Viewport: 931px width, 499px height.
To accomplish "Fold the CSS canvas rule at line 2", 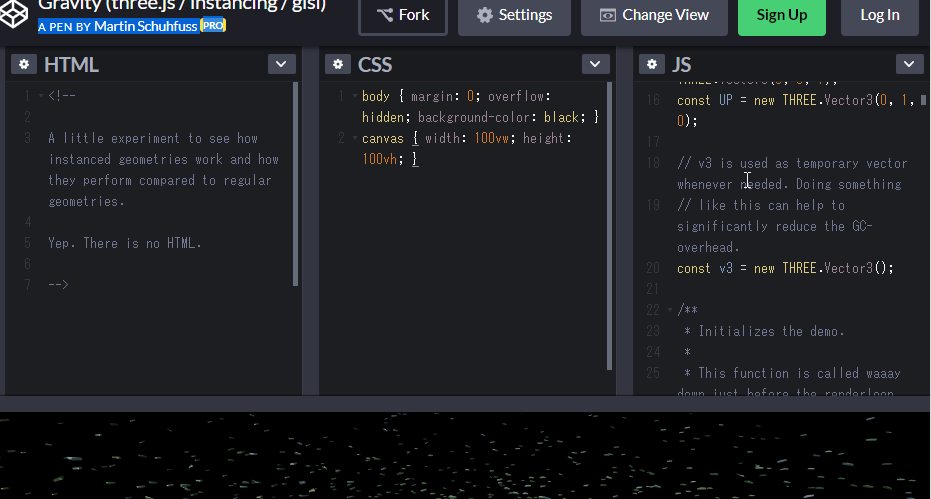I will pos(355,138).
